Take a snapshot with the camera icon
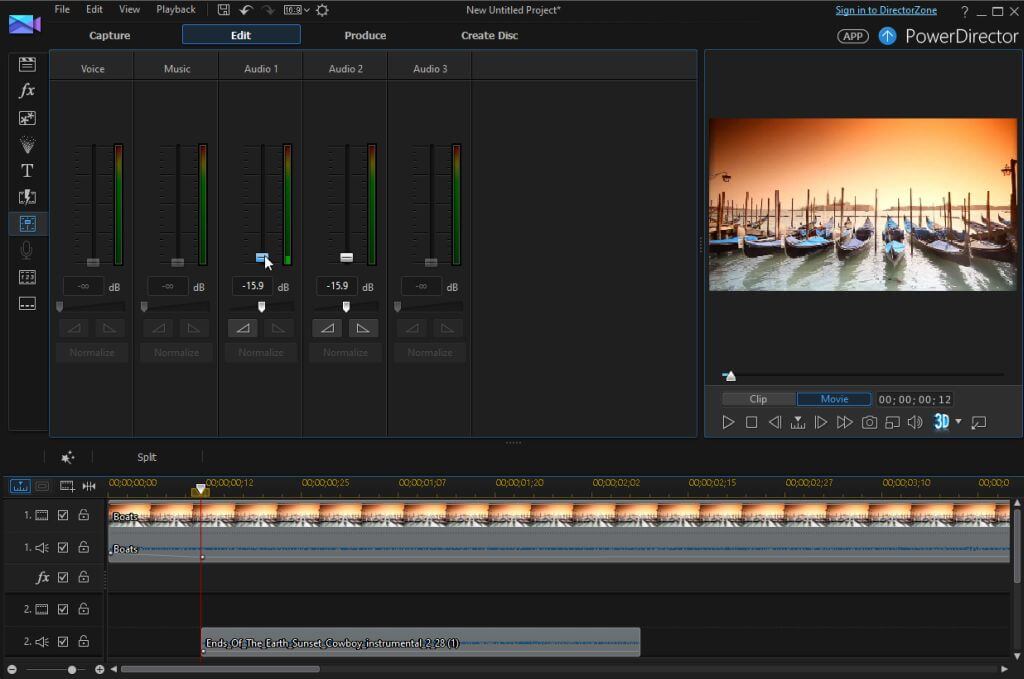Screen dimensions: 1024x679 (869, 423)
